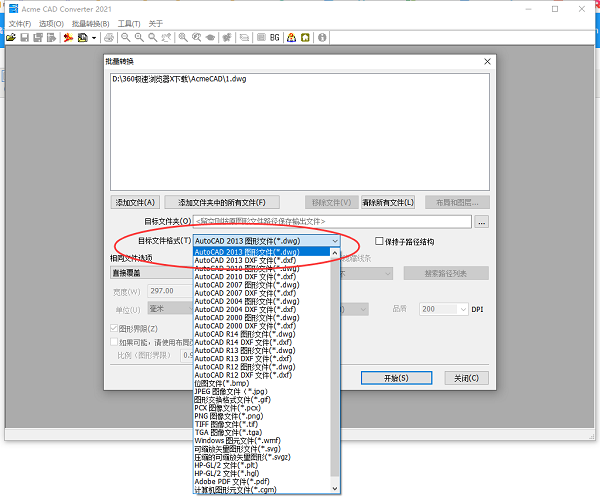Enable the 保持子路径结构 checkbox

pyautogui.click(x=379, y=241)
